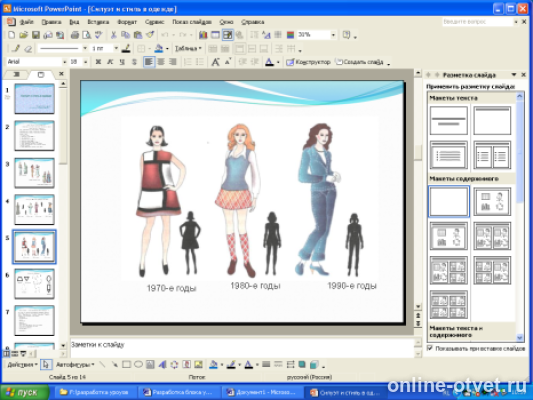Click the font color swatch in the formatting toolbar
Viewport: 533px width, 400px height.
tap(269, 62)
